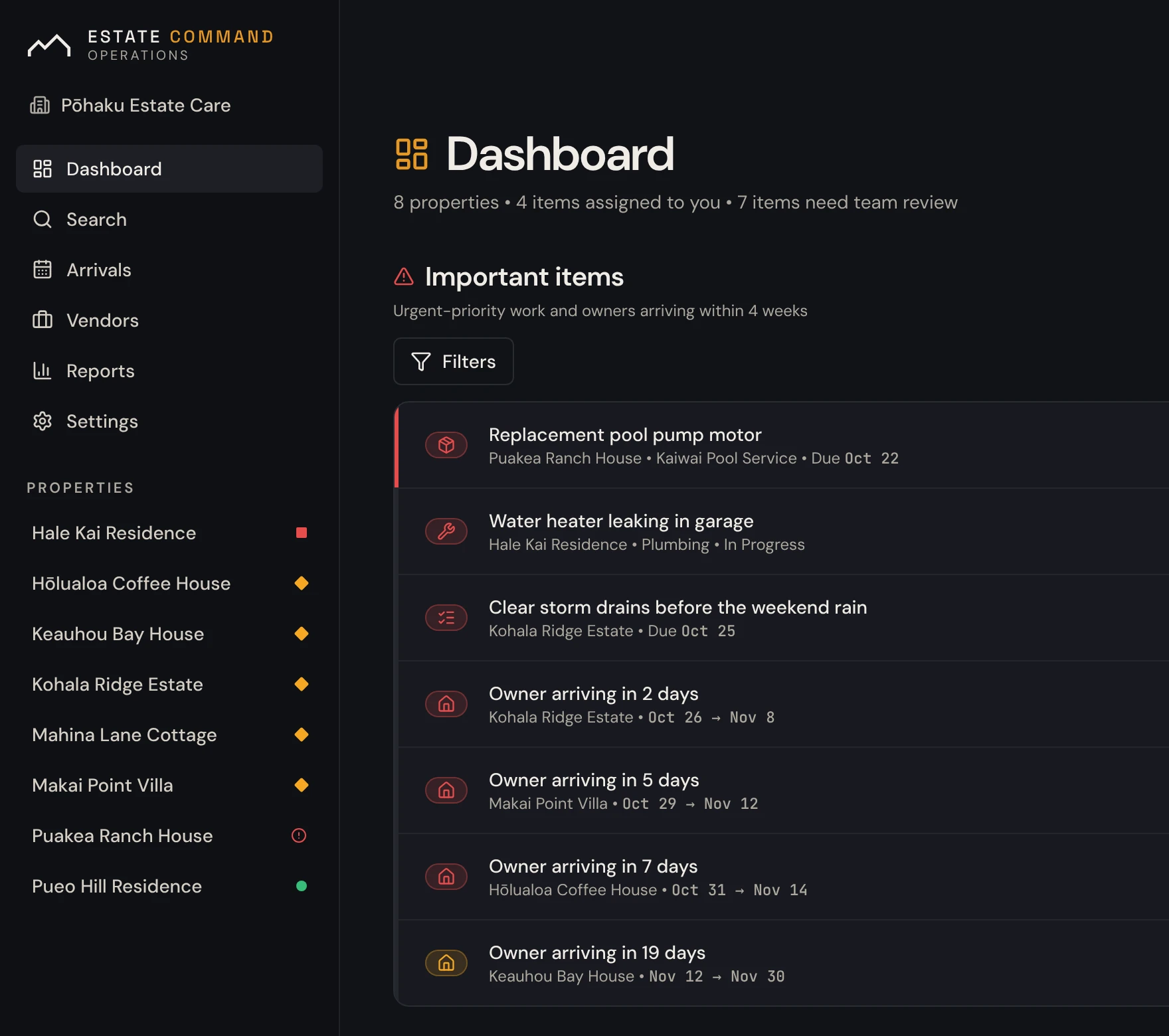Click red square status of Hale Kai Residence
The width and height of the screenshot is (1169, 1036).
(302, 533)
